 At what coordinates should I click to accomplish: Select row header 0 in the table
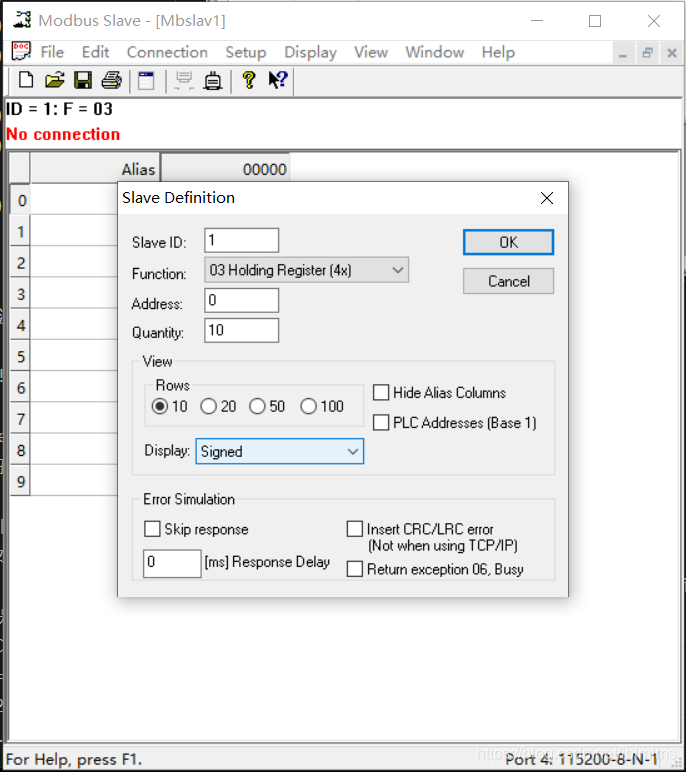point(20,200)
